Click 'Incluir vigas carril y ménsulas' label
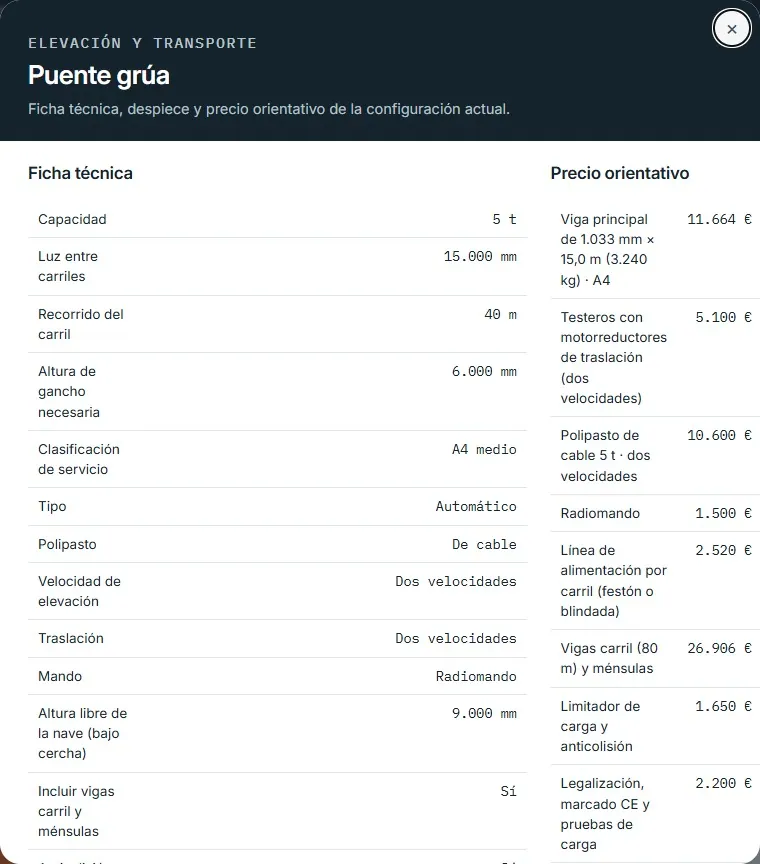Image resolution: width=760 pixels, height=864 pixels. [x=76, y=811]
